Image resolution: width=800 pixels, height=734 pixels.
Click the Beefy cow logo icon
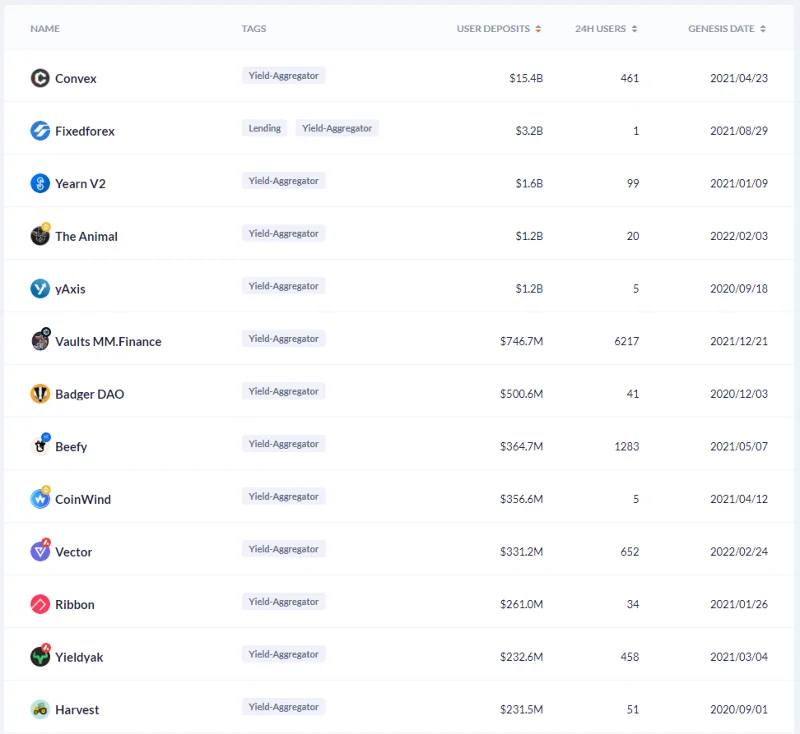click(x=40, y=445)
